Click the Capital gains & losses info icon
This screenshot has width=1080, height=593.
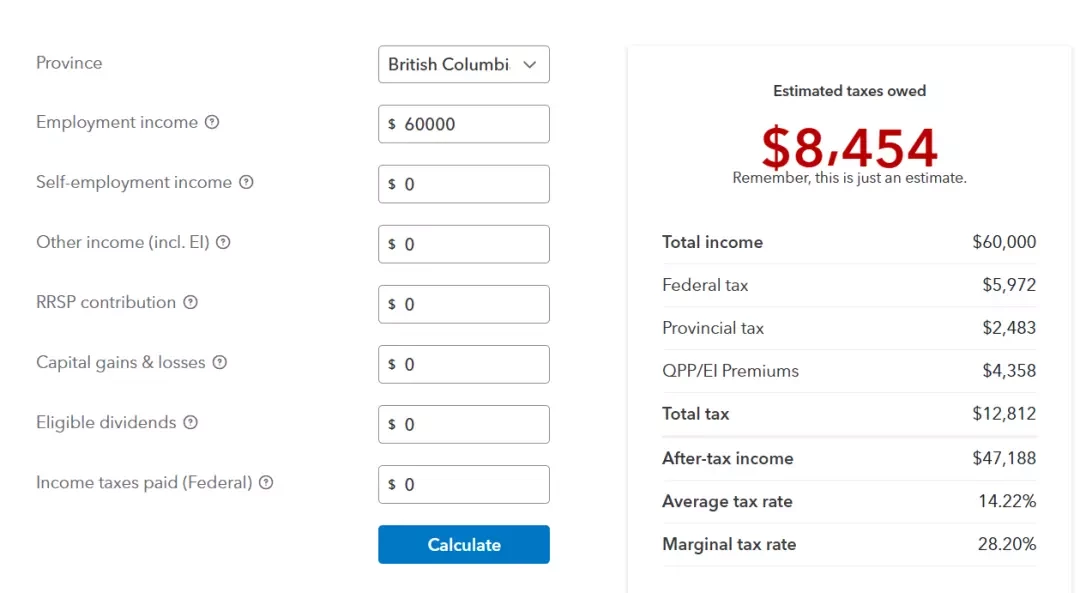coord(220,362)
